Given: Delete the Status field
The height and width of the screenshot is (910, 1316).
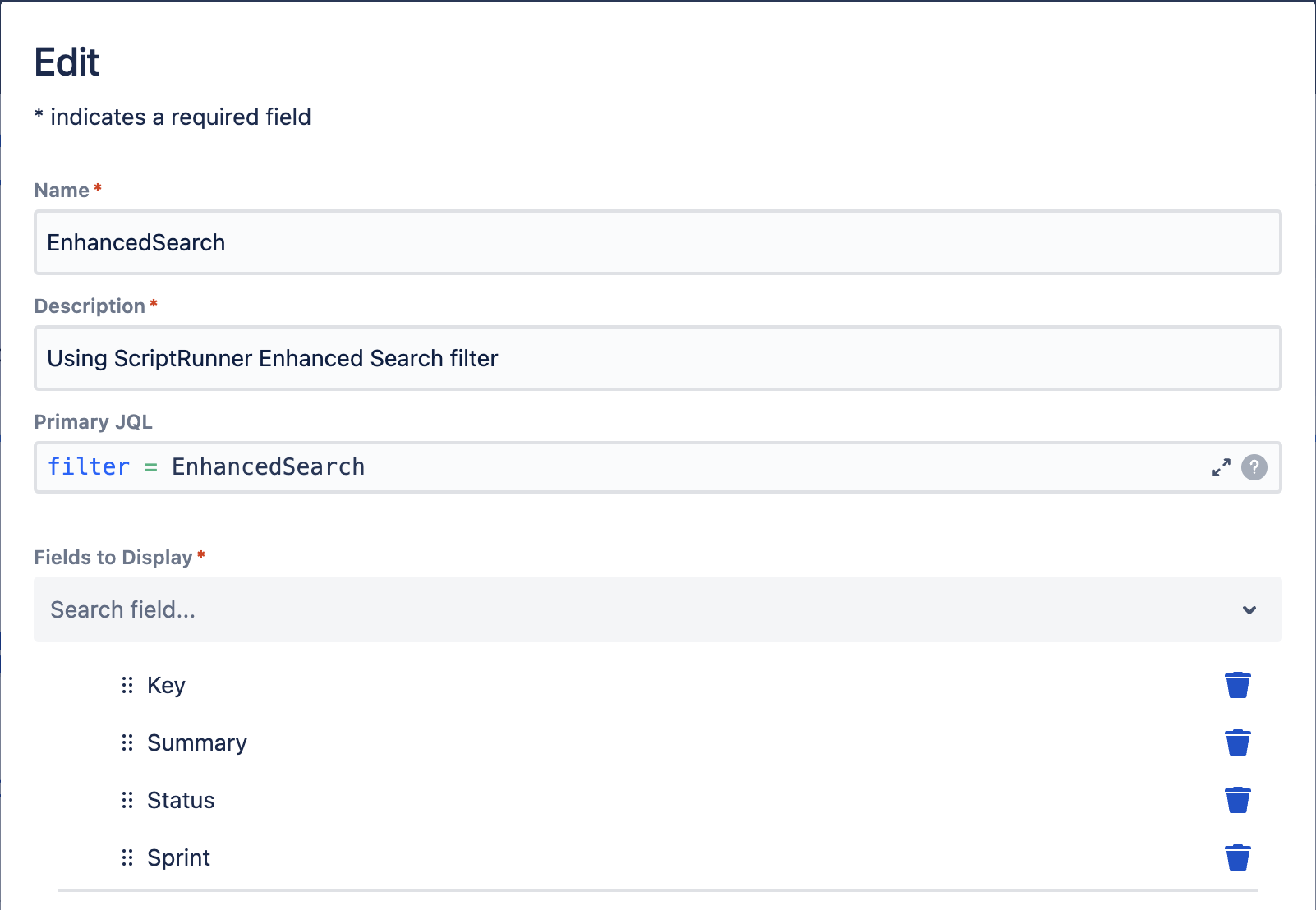Looking at the screenshot, I should point(1238,800).
